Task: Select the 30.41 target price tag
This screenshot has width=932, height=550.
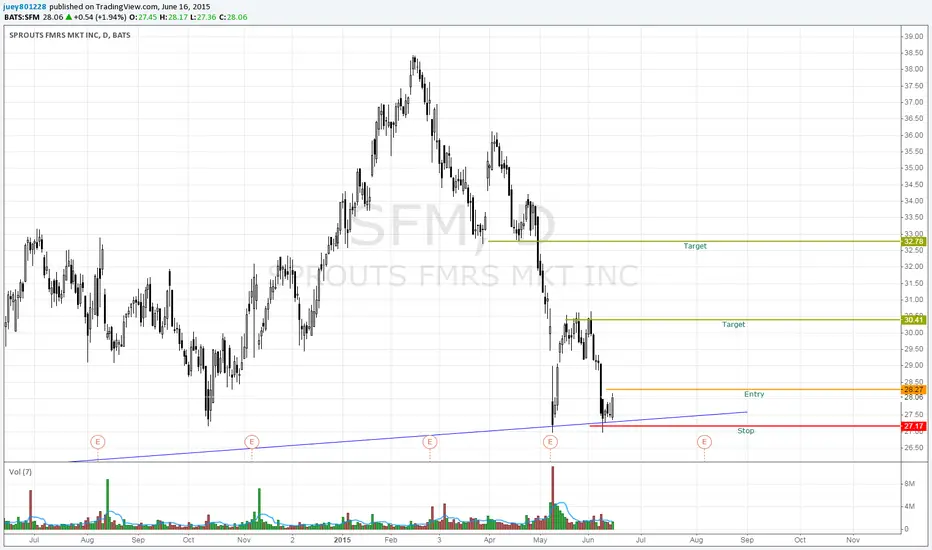Action: pos(914,320)
